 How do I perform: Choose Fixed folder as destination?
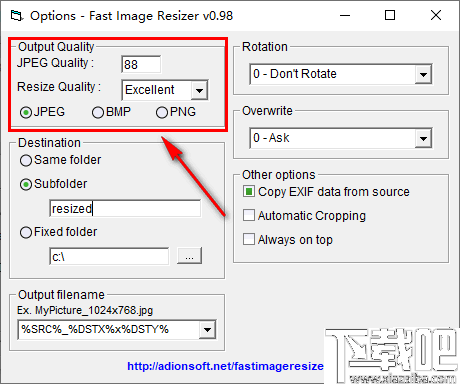pyautogui.click(x=26, y=233)
